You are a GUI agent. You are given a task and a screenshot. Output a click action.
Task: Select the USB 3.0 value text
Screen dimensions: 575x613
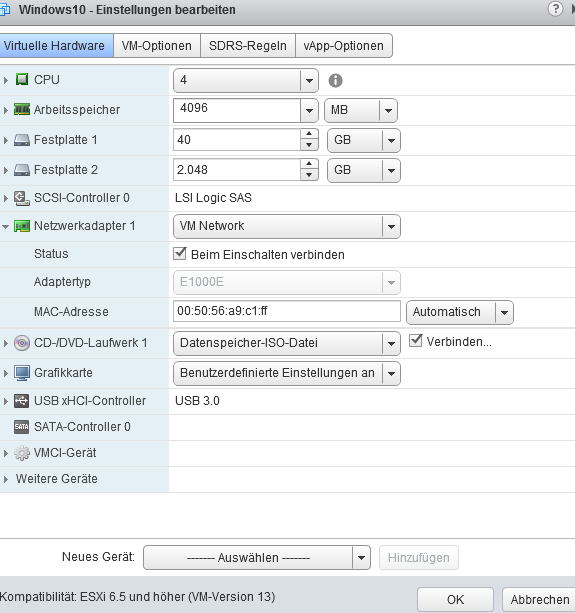click(197, 401)
